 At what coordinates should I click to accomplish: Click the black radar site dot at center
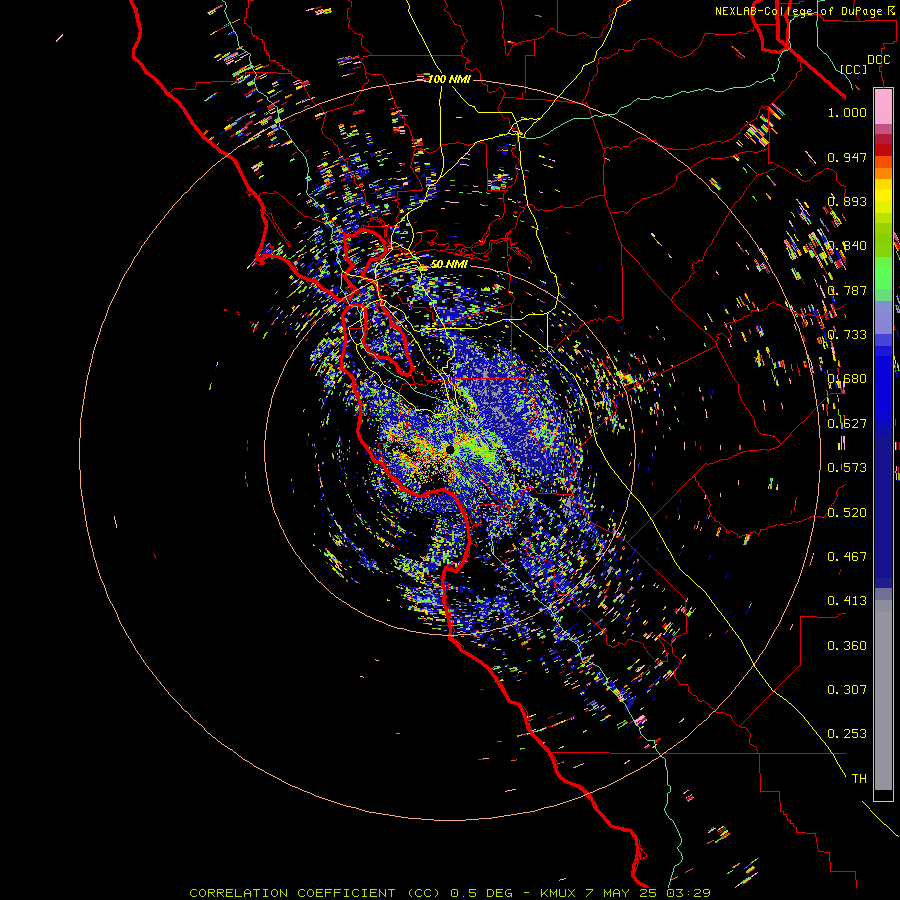pyautogui.click(x=449, y=450)
